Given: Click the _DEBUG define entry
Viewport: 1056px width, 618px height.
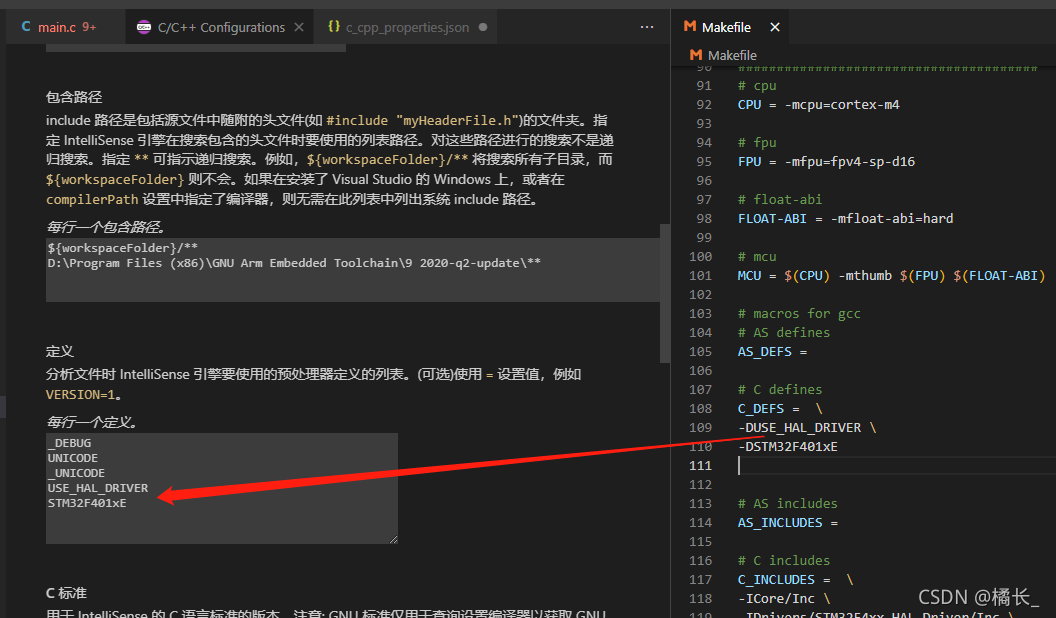Looking at the screenshot, I should pos(69,443).
